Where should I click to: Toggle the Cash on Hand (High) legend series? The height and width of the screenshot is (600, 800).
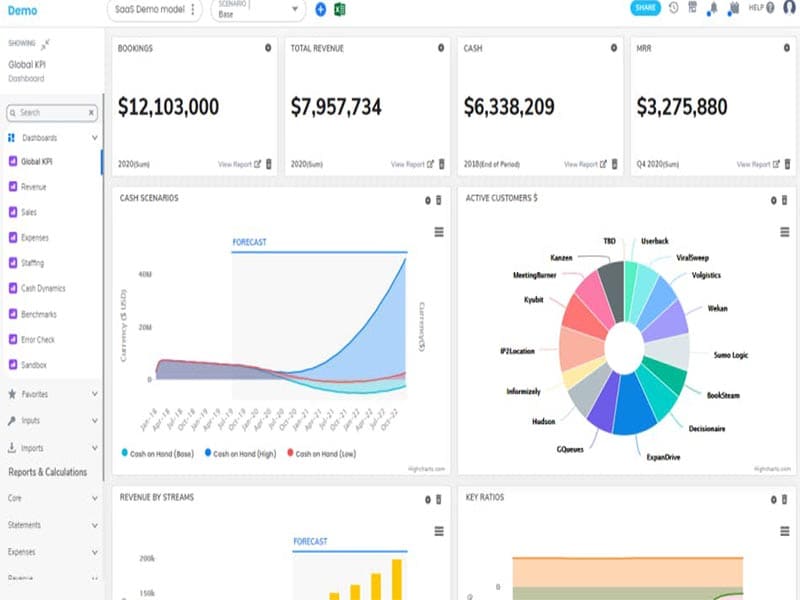tap(240, 454)
